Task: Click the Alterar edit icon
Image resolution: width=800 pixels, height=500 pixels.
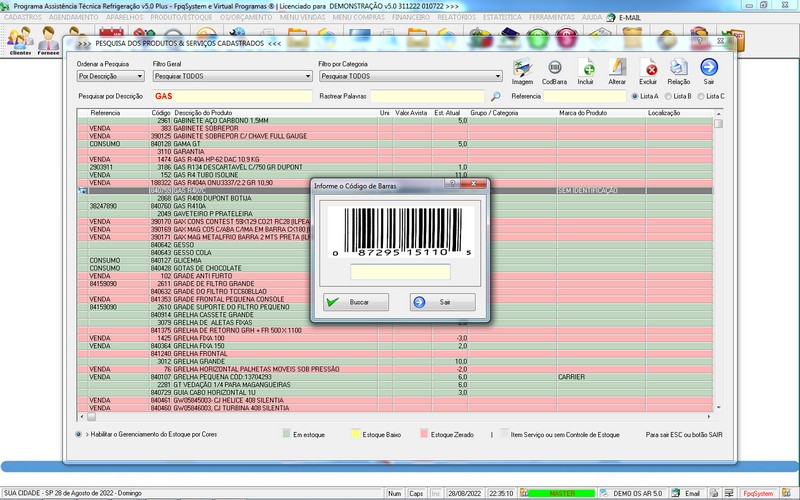Action: point(617,68)
